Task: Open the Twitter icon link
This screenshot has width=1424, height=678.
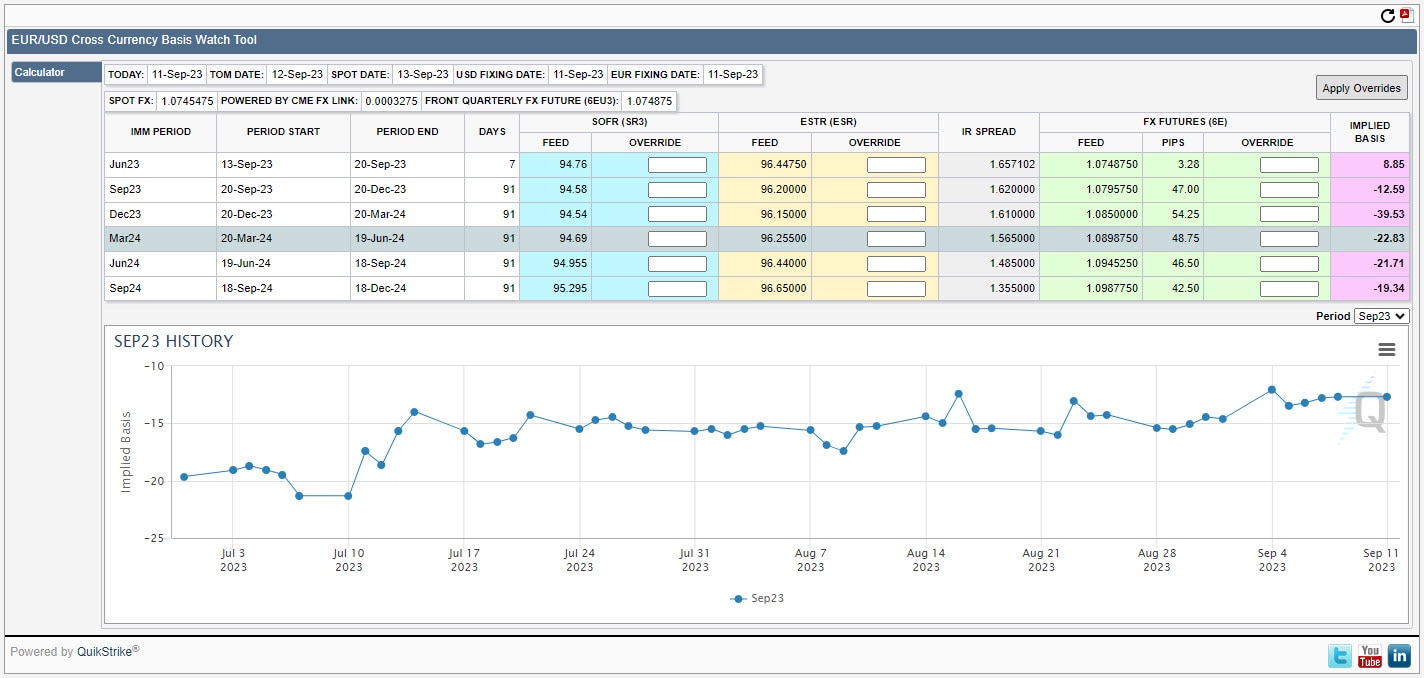Action: pyautogui.click(x=1340, y=656)
